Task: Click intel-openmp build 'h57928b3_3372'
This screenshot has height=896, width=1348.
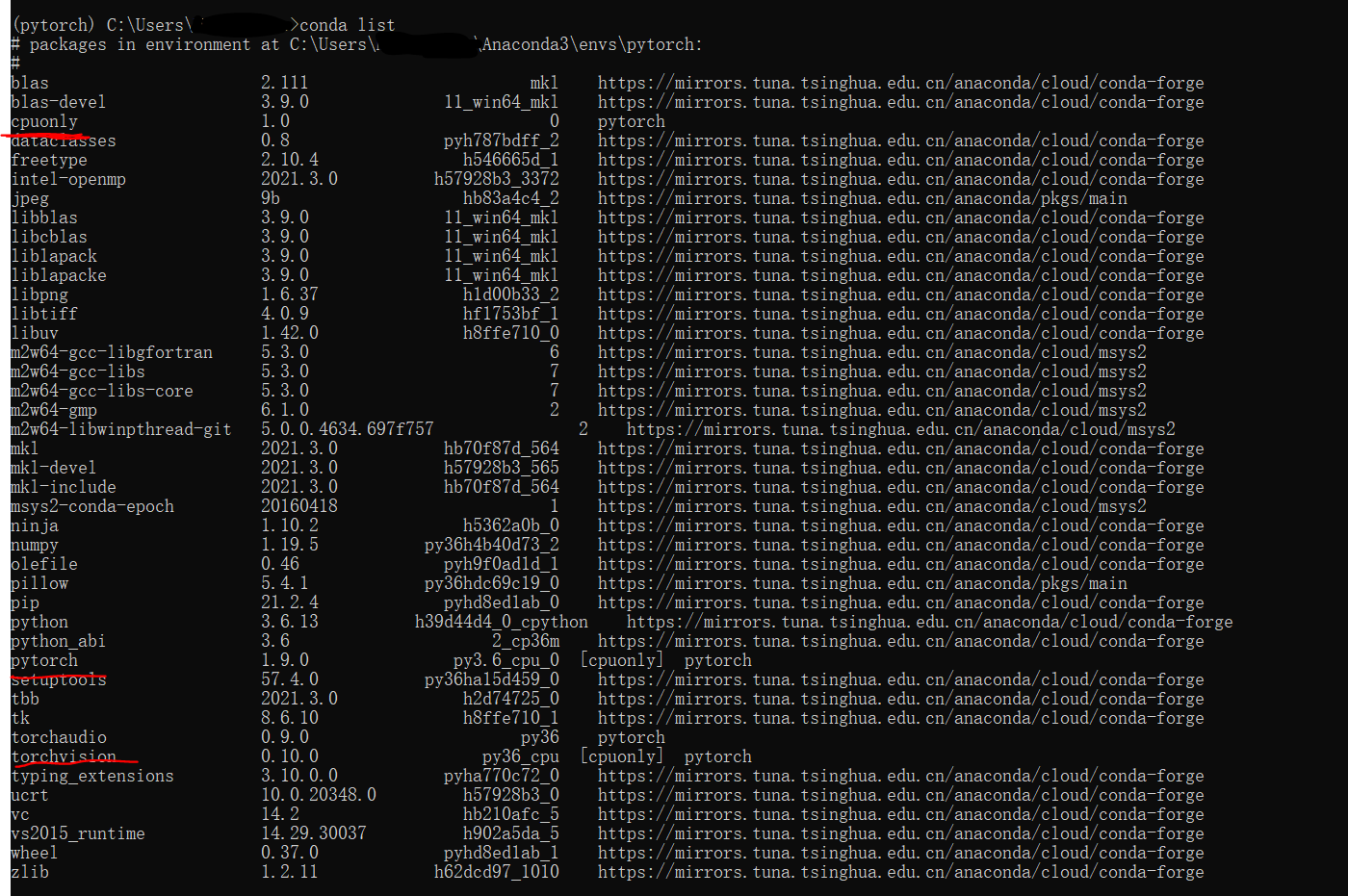Action: click(497, 179)
